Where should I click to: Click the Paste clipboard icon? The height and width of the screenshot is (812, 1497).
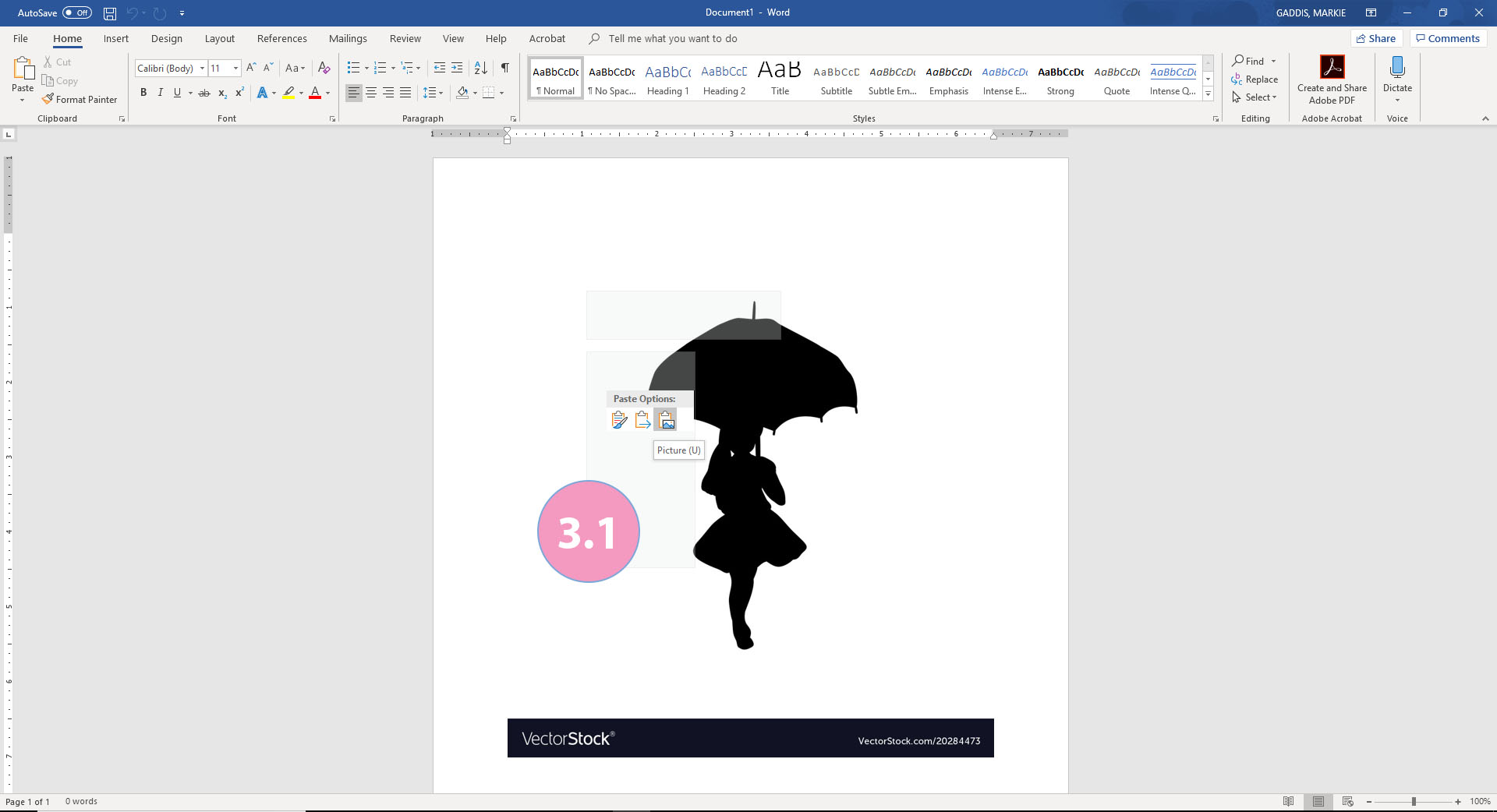point(23,69)
